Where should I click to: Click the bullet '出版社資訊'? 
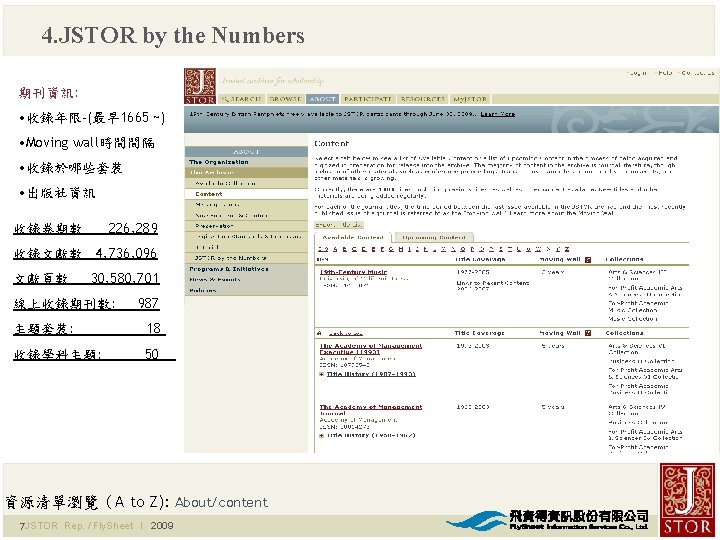tap(57, 193)
